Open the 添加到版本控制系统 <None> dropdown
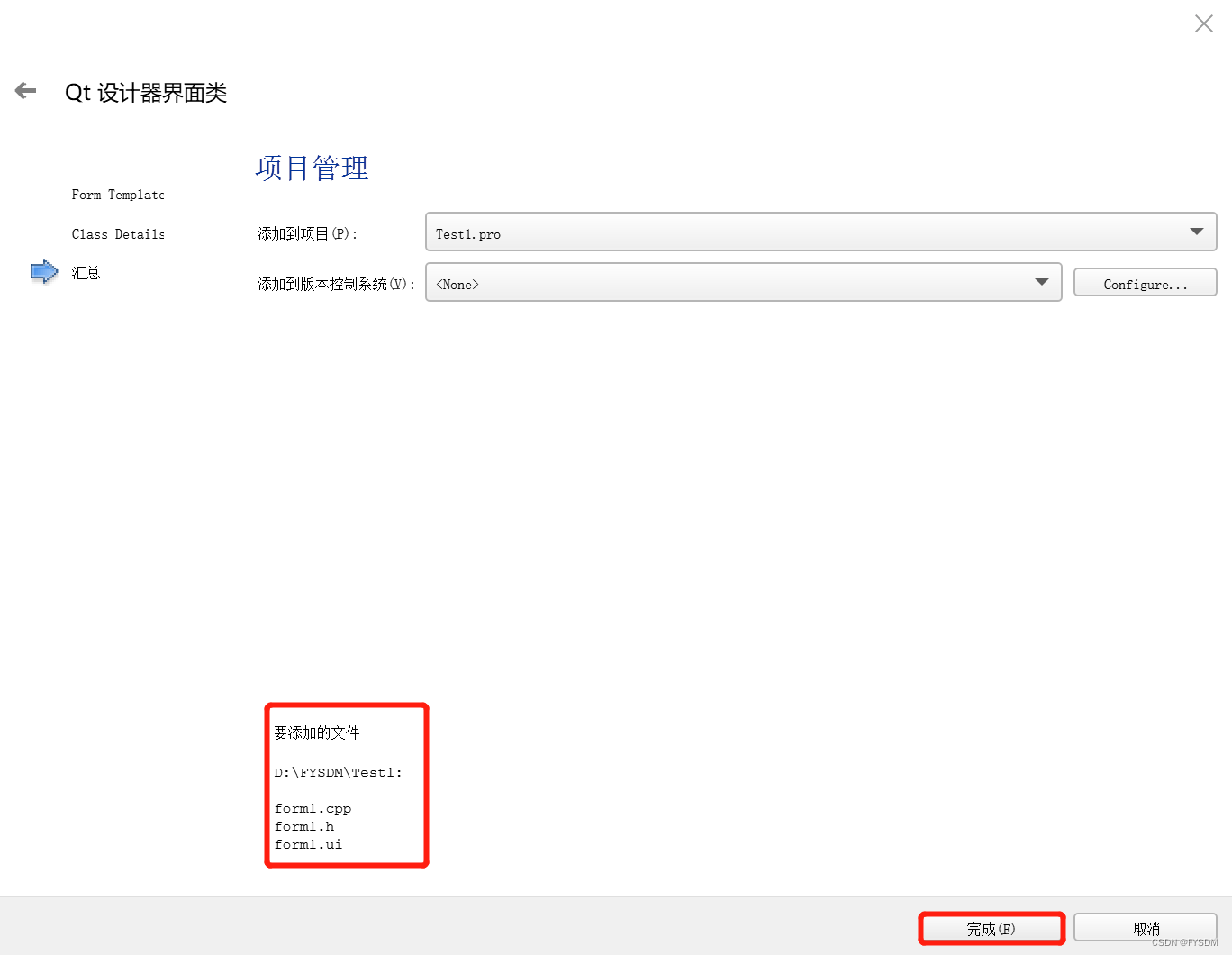The image size is (1232, 955). (743, 282)
